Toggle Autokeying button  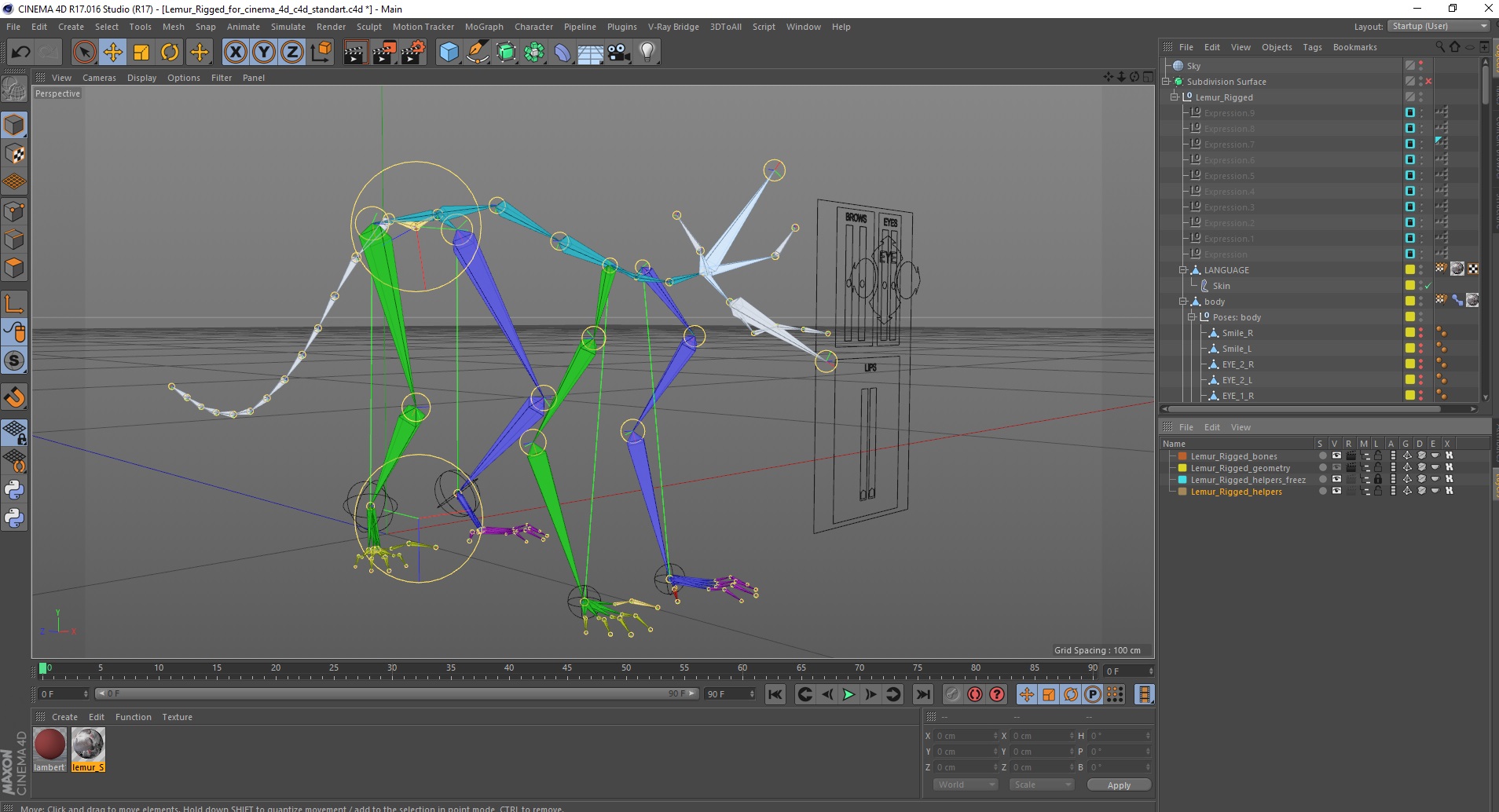coord(975,694)
